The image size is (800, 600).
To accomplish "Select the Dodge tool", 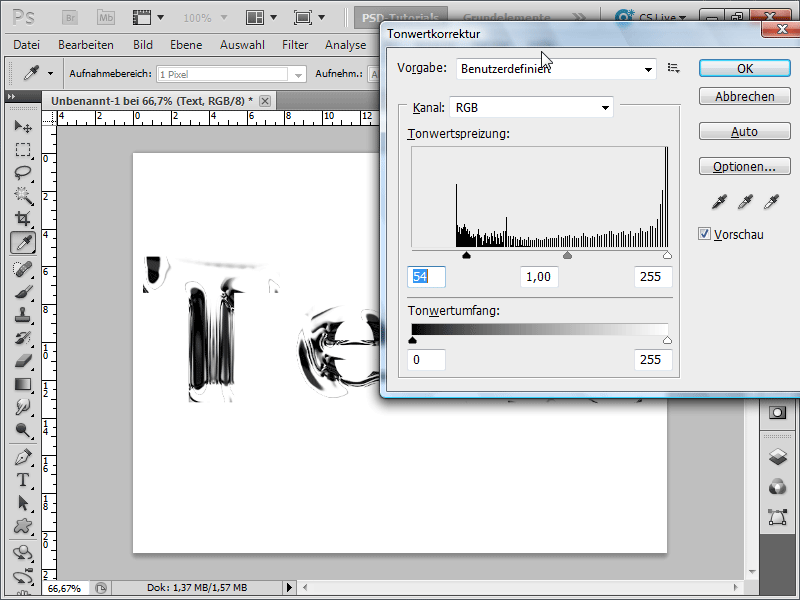I will tap(23, 431).
